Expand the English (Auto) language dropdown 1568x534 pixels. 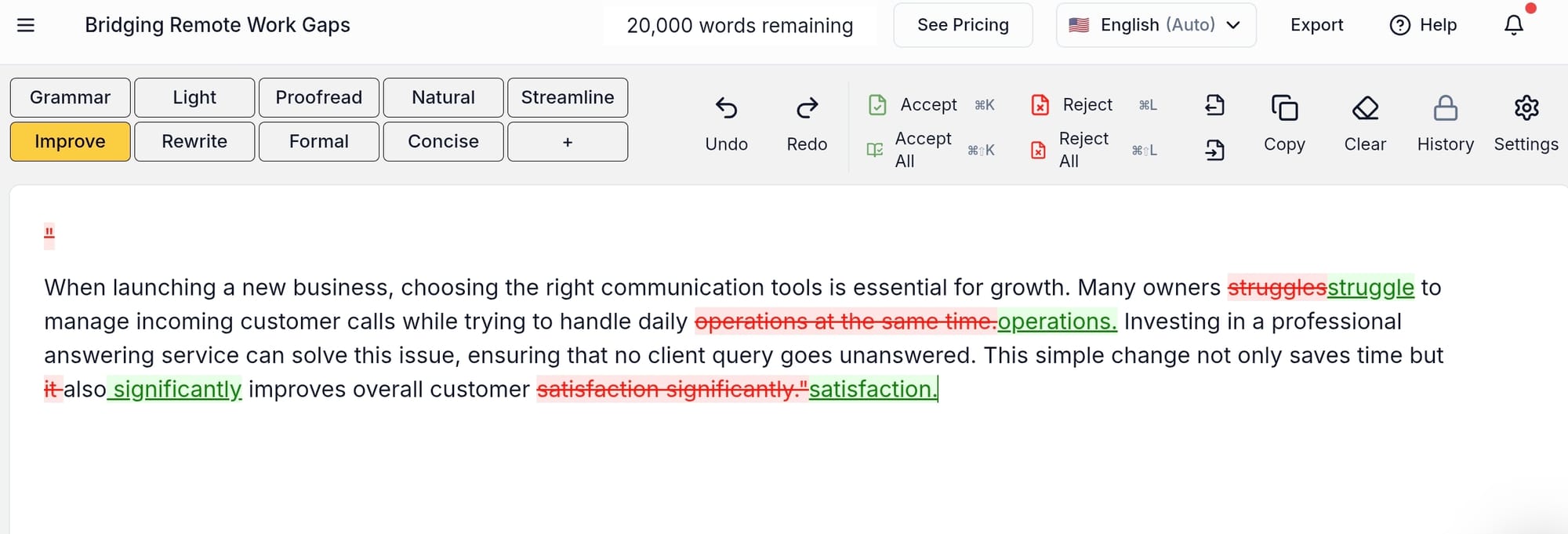pyautogui.click(x=1156, y=25)
